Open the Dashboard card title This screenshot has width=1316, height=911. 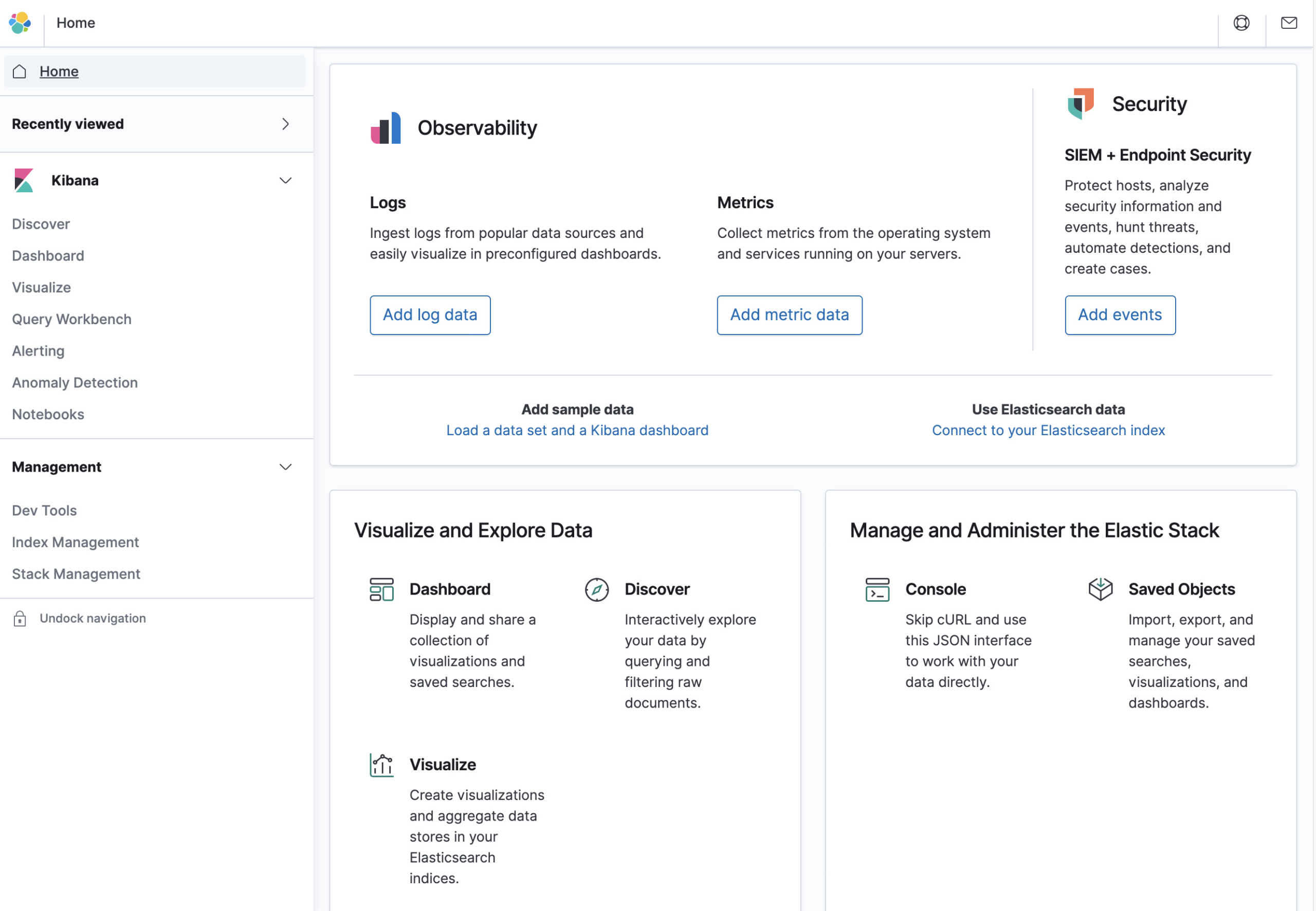(450, 589)
